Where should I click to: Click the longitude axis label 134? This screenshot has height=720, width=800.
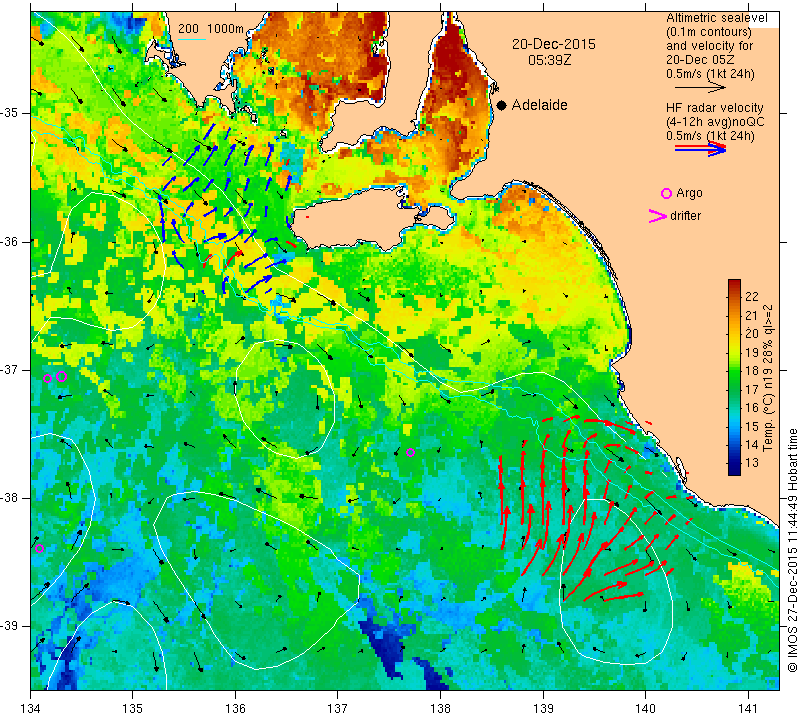point(31,708)
